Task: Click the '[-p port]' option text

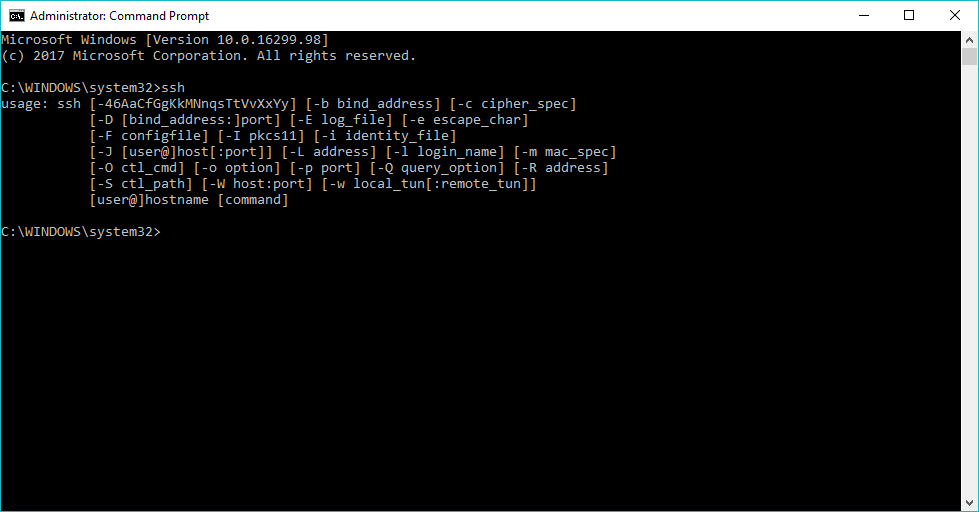Action: [325, 168]
